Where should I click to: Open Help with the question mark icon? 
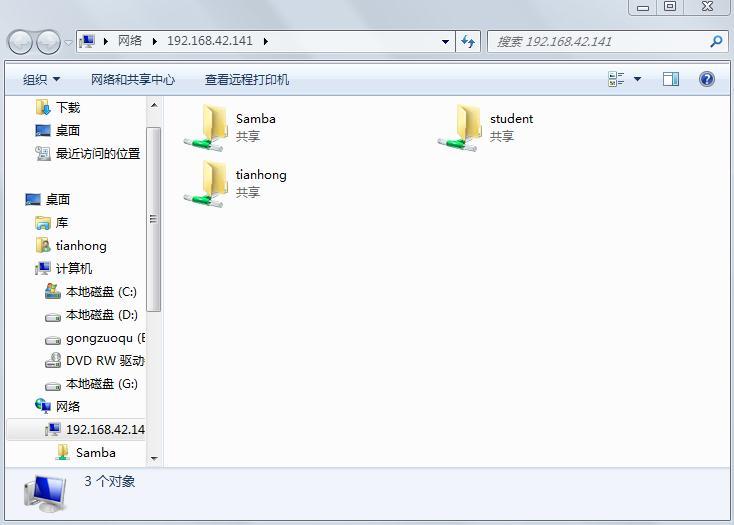tap(706, 79)
